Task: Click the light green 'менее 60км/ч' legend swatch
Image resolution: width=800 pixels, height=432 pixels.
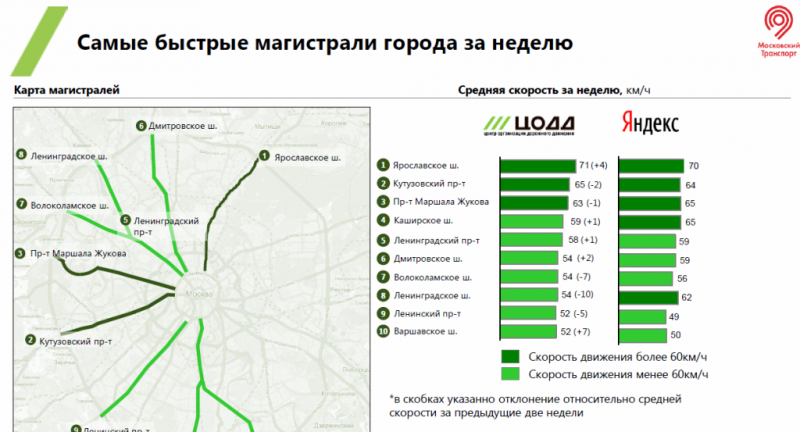Action: pyautogui.click(x=510, y=374)
